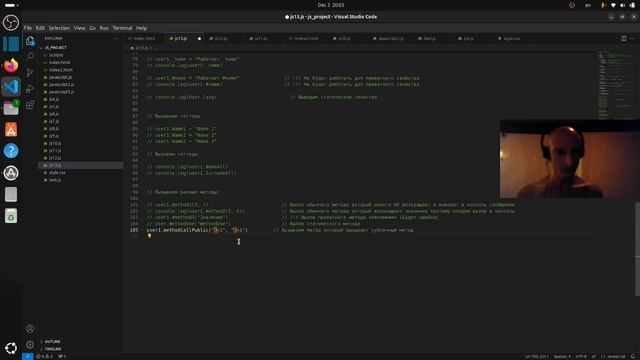Click the split editor icon
Image resolution: width=640 pixels, height=360 pixels.
623,38
